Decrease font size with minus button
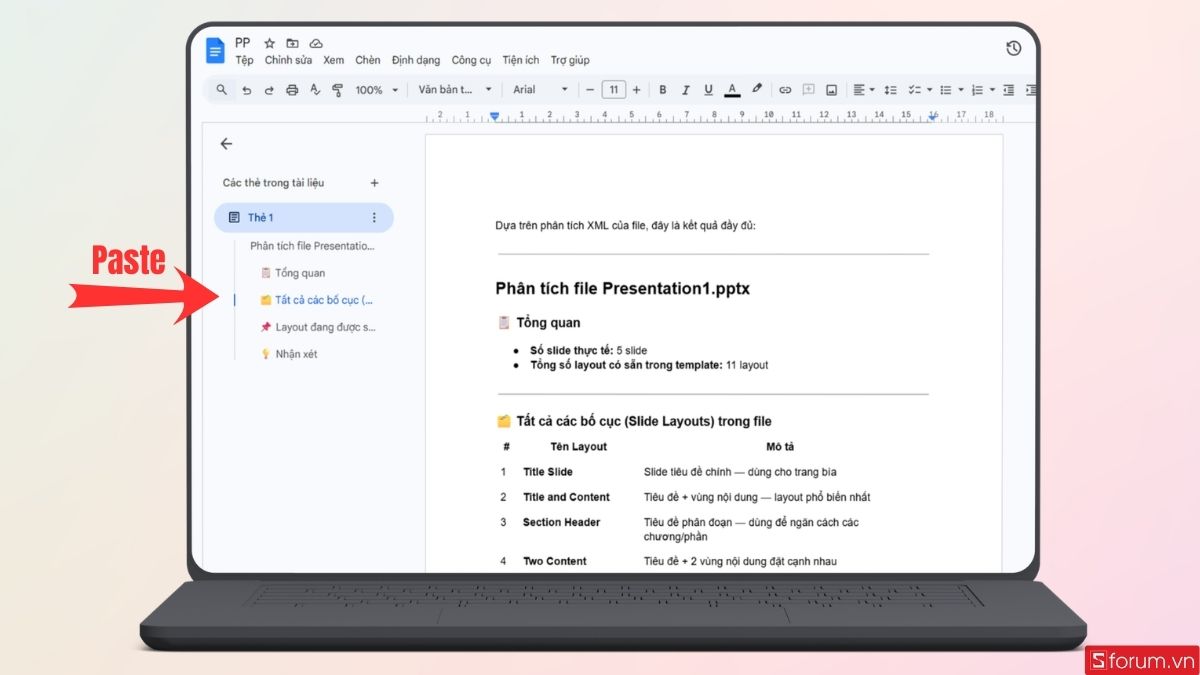Image resolution: width=1200 pixels, height=675 pixels. pyautogui.click(x=590, y=90)
